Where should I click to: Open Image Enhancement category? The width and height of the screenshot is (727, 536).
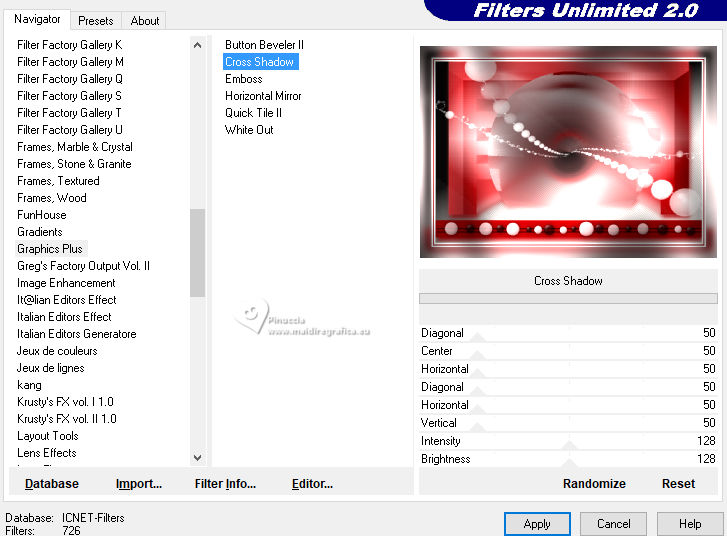pyautogui.click(x=66, y=283)
